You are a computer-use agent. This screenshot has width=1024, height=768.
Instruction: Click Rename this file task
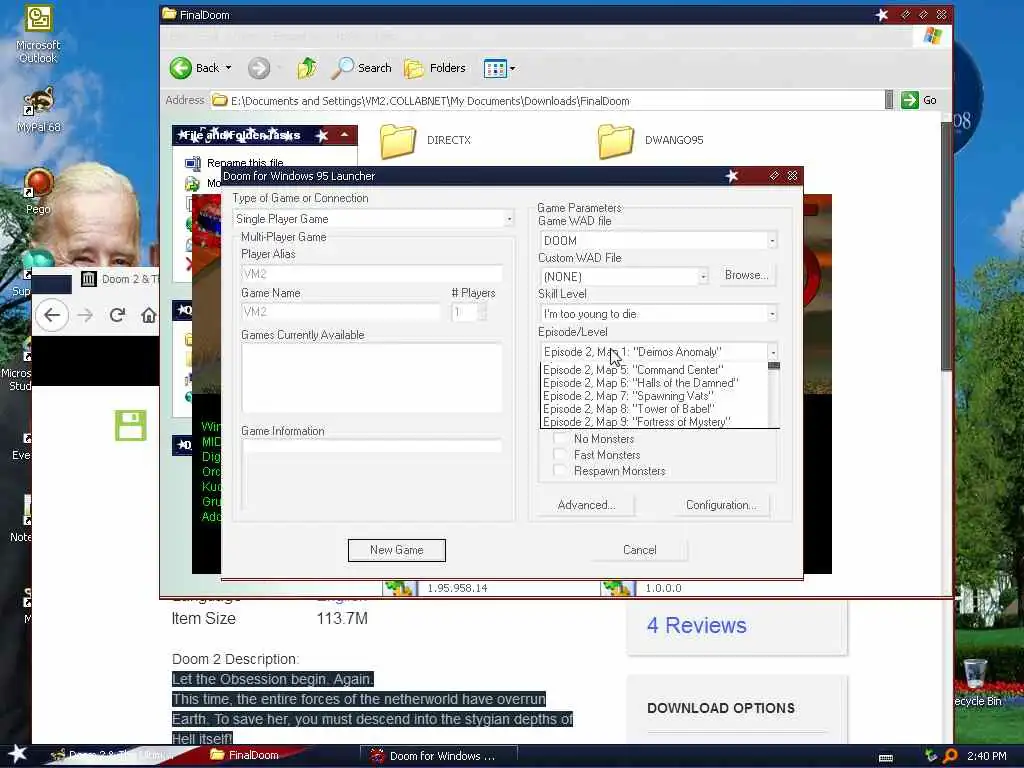(245, 163)
